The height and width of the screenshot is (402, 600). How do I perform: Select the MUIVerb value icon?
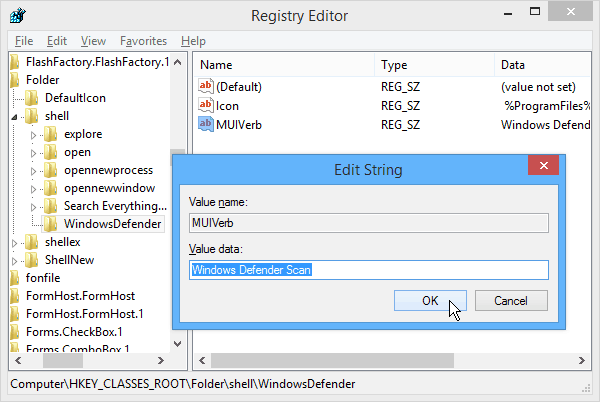(x=205, y=124)
